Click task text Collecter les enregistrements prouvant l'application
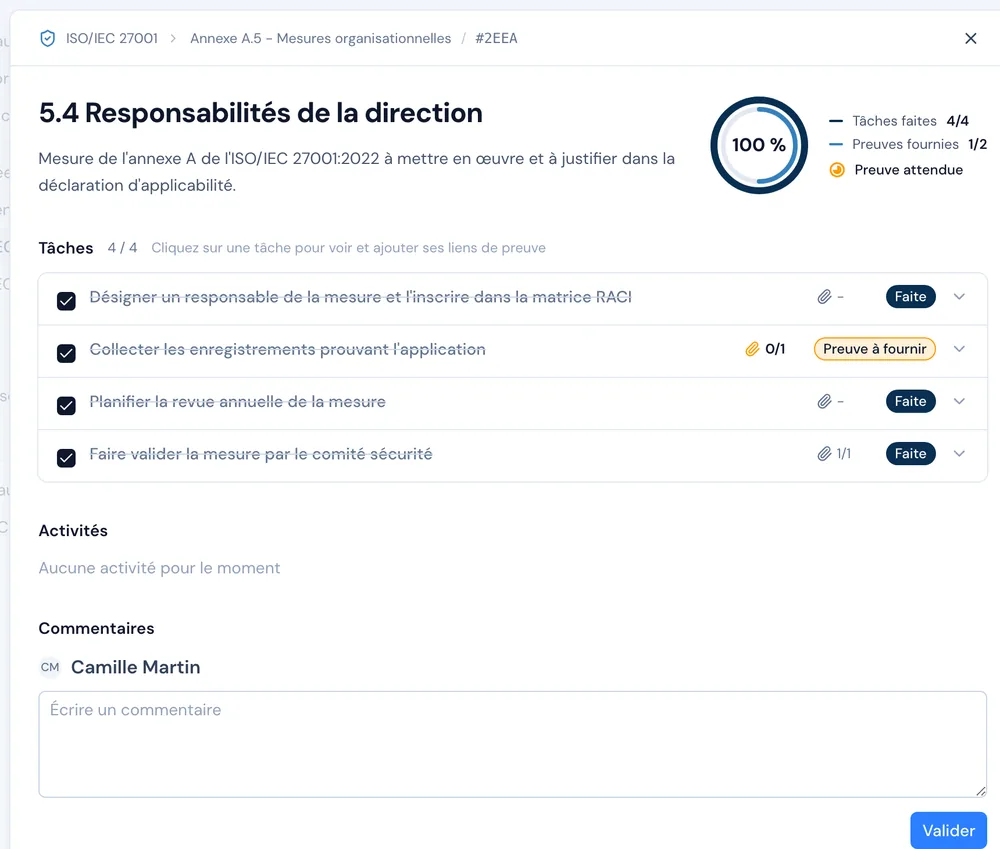1000x849 pixels. [288, 349]
